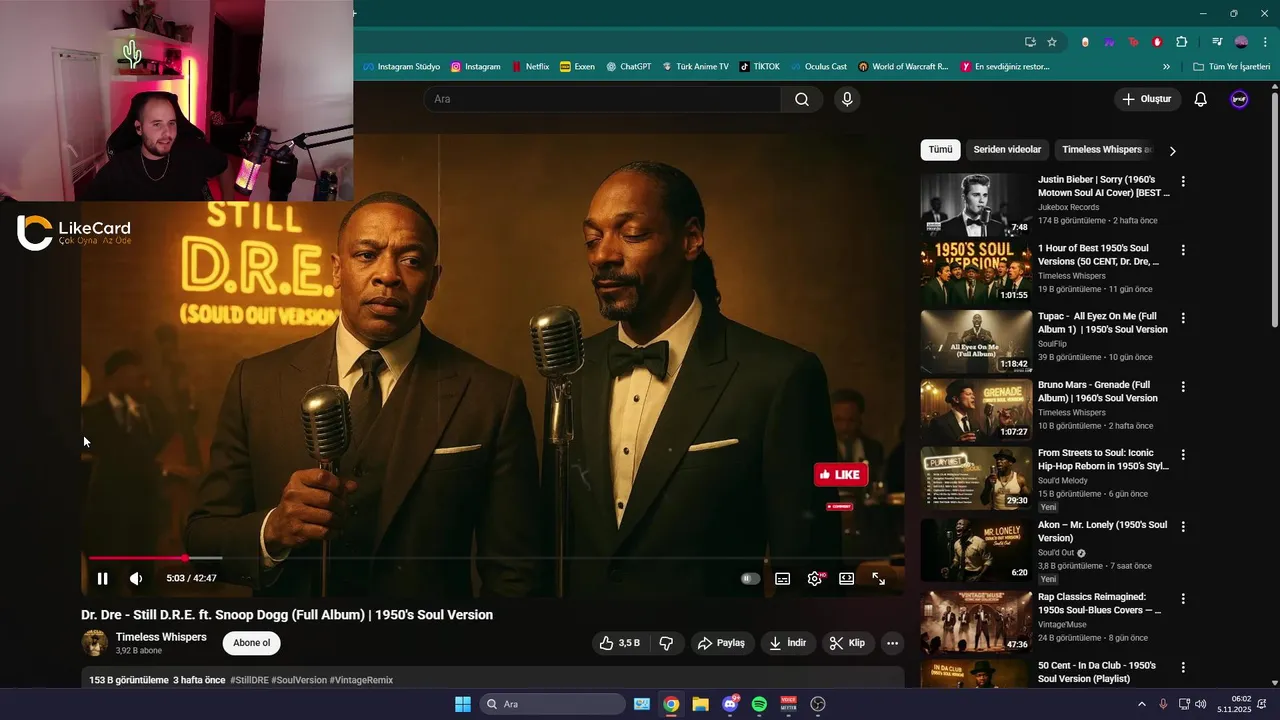The image size is (1280, 720).
Task: Open options for 1 Hour of Best 1950's Soul video
Action: pyautogui.click(x=1183, y=250)
